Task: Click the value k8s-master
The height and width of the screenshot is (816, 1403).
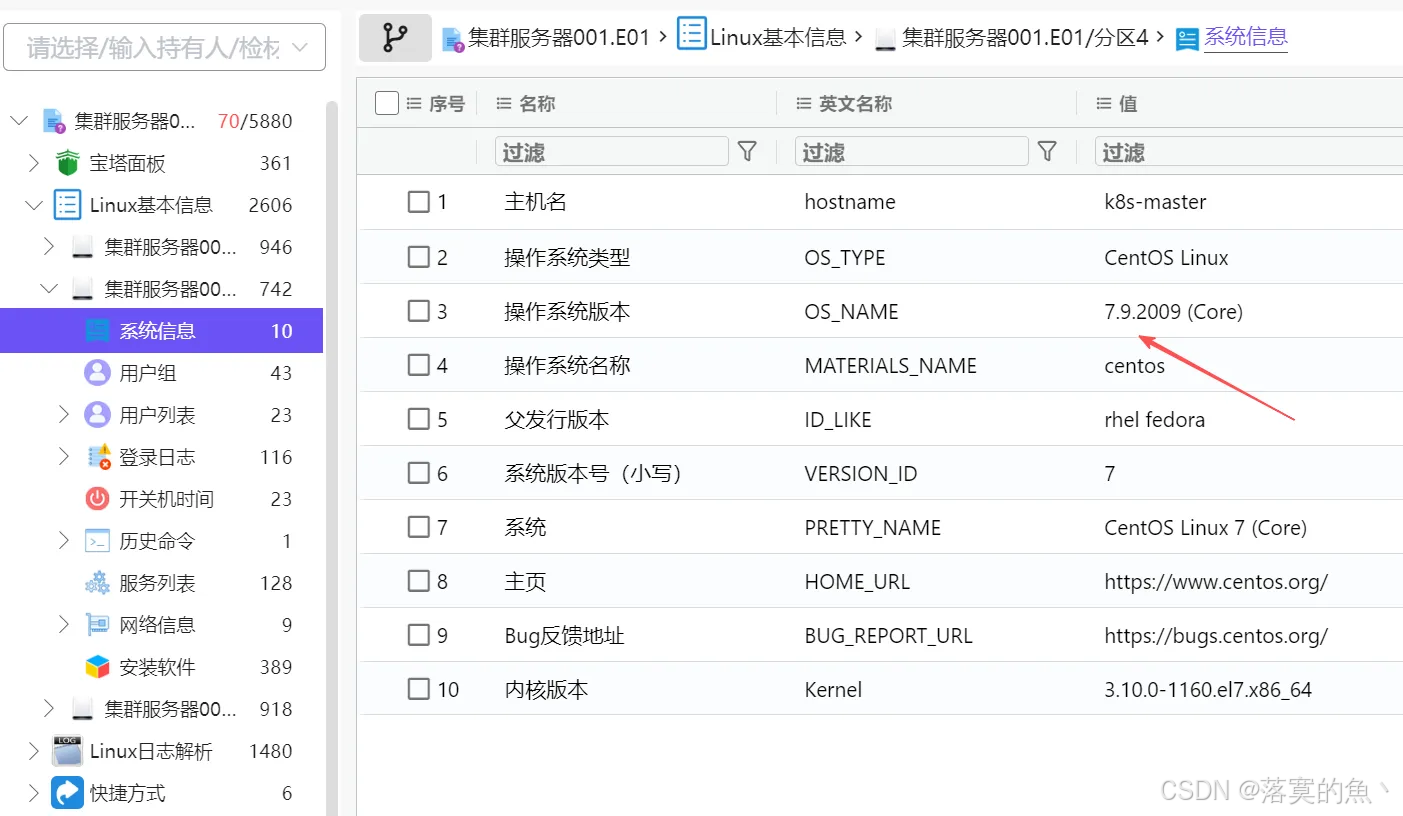Action: click(1155, 202)
